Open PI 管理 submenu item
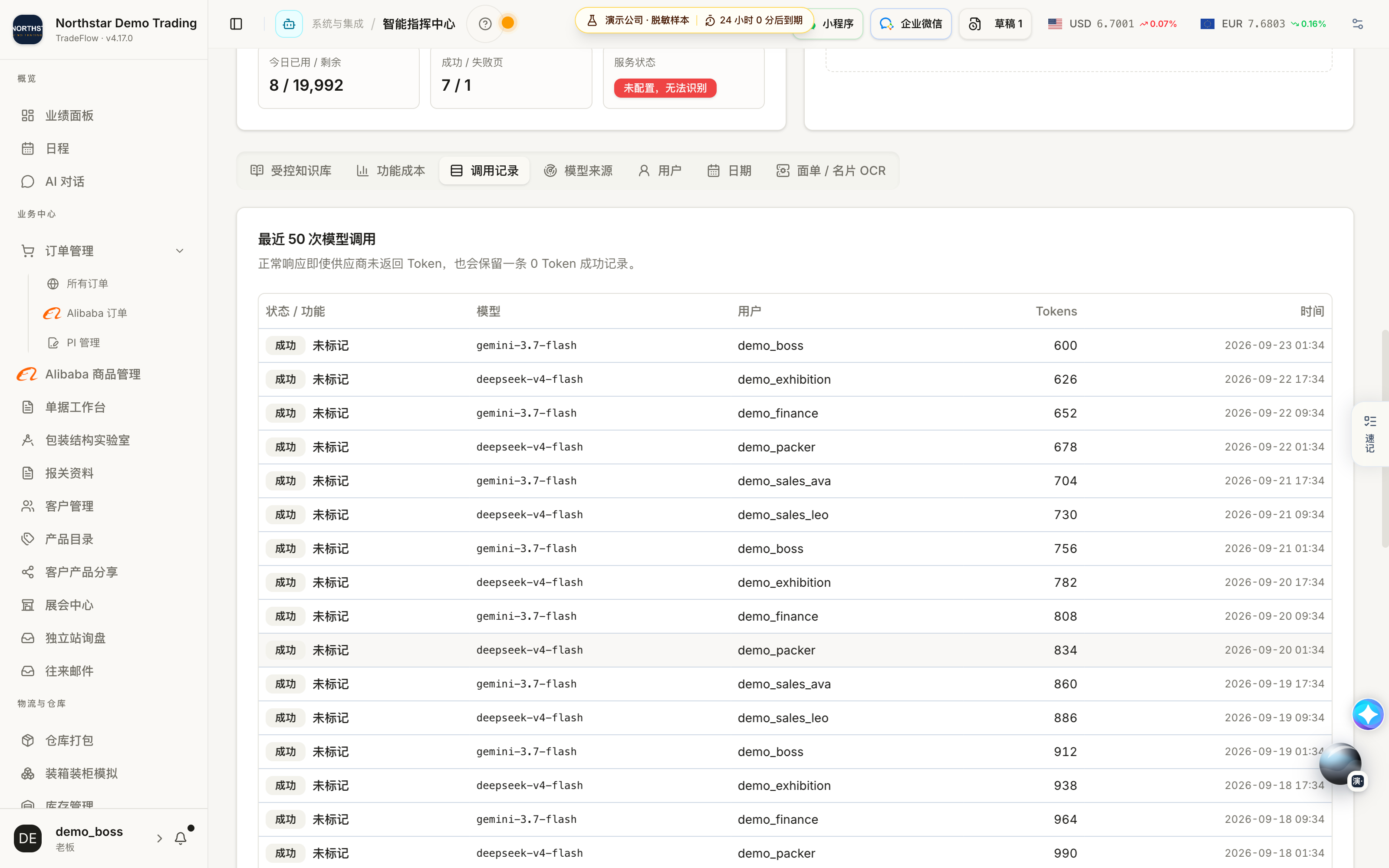The image size is (1389, 868). [x=83, y=343]
